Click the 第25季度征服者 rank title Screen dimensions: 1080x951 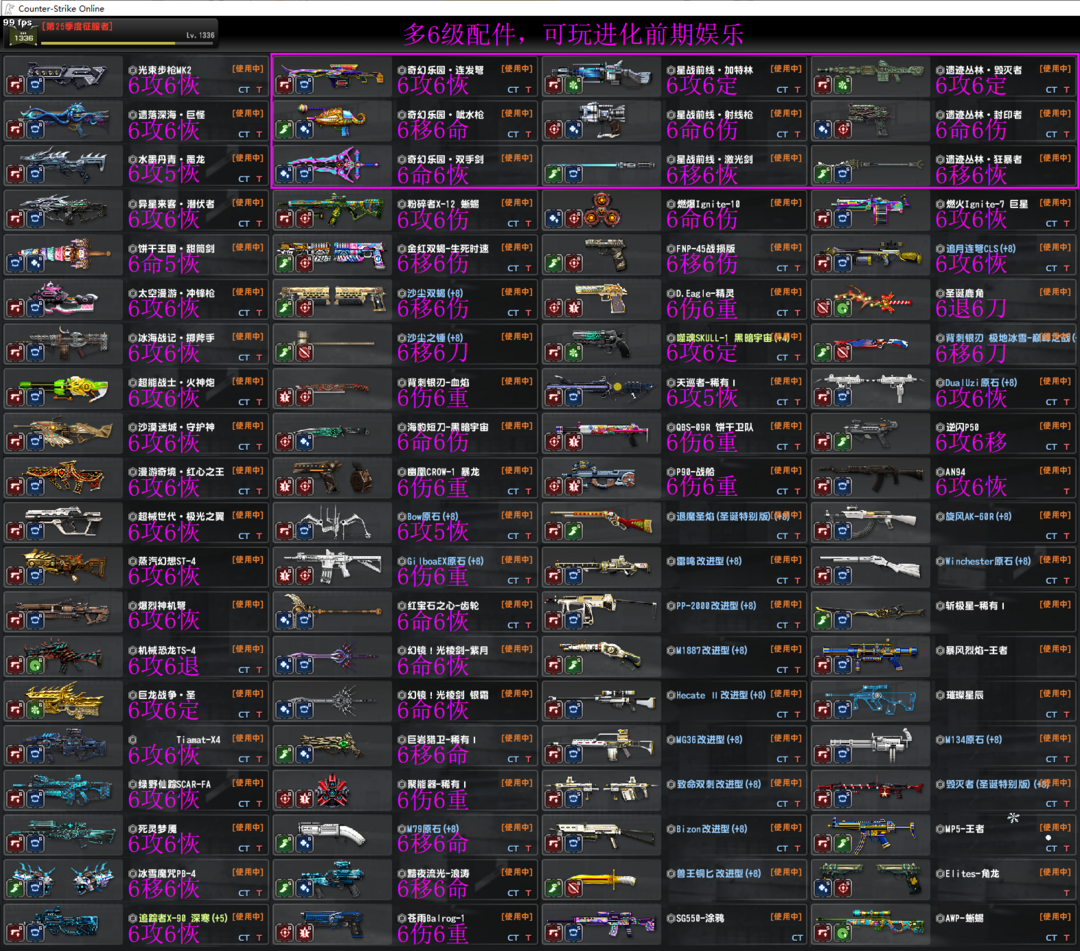point(77,27)
